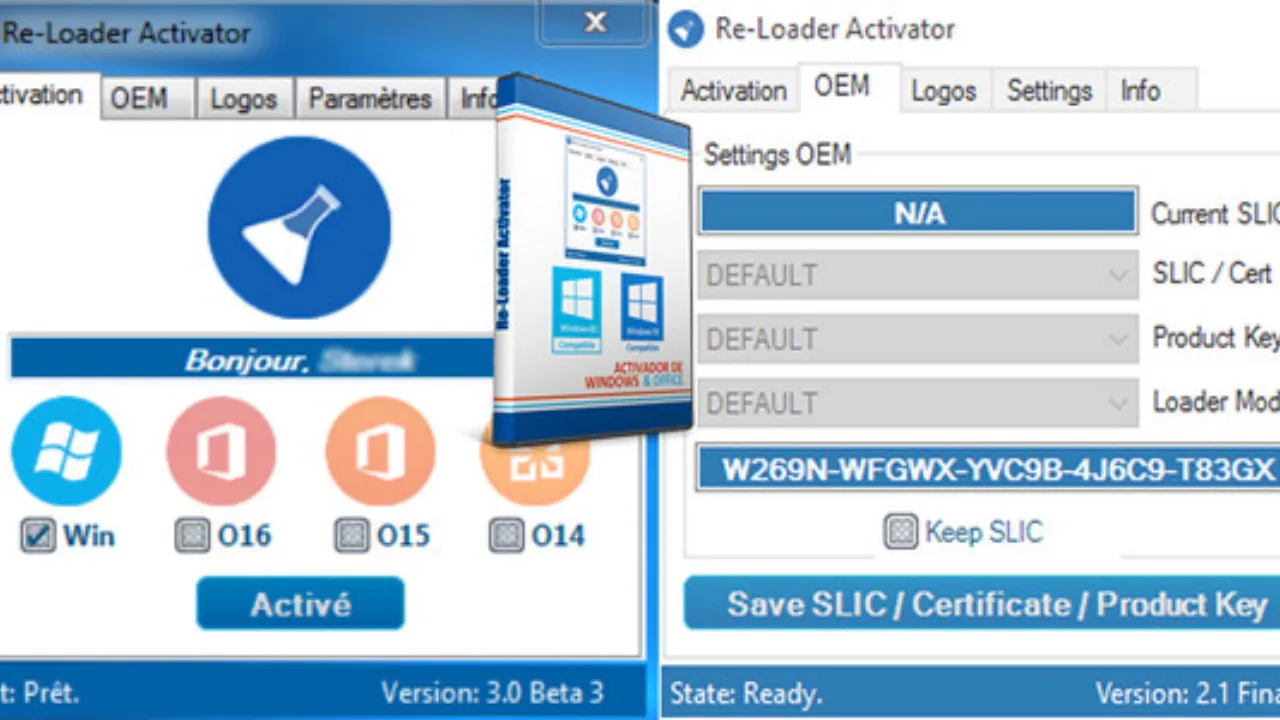1280x720 pixels.
Task: Click the N/A current SLIC field
Action: click(x=918, y=212)
